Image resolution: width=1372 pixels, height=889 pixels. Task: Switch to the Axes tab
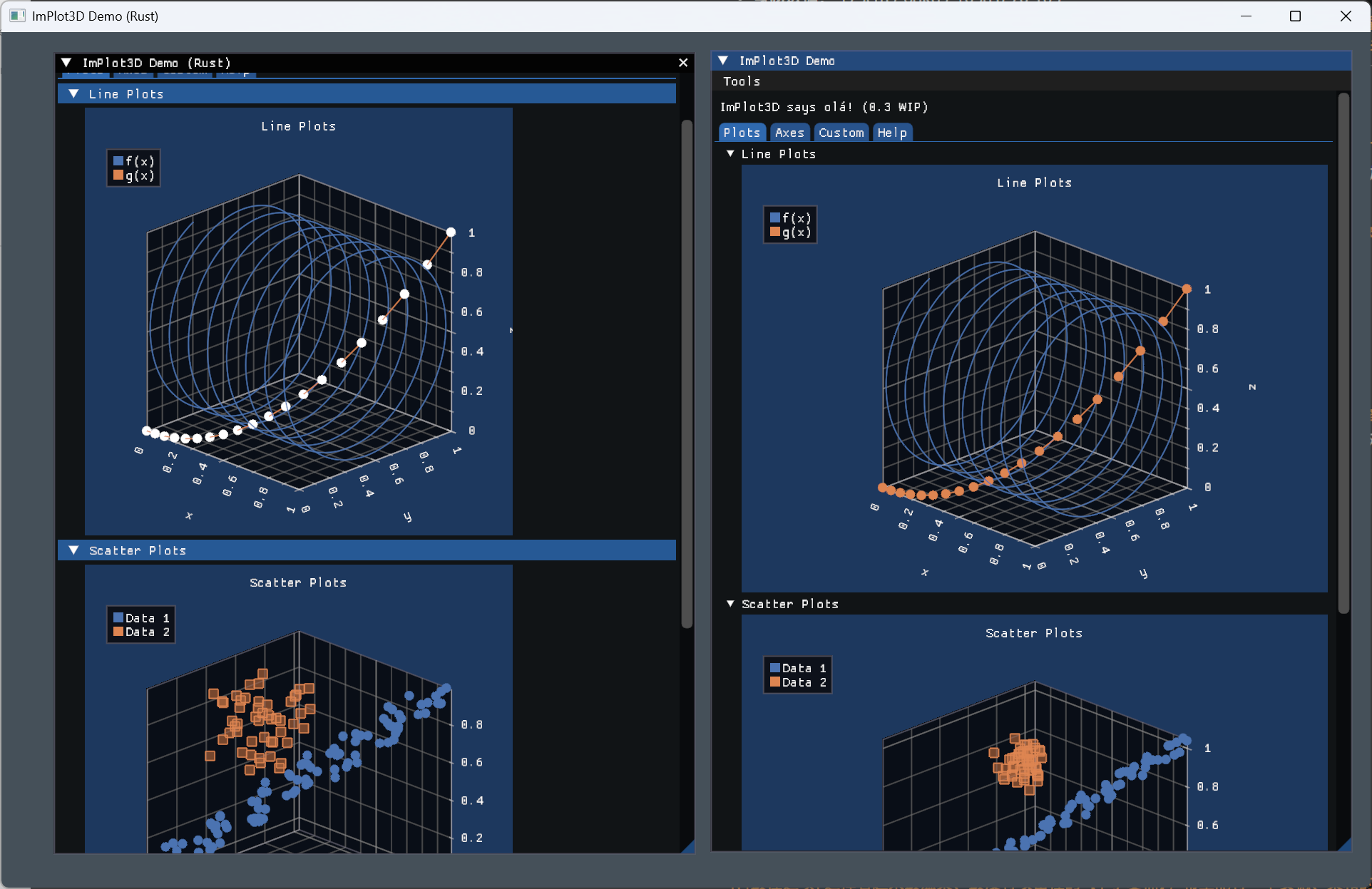click(x=789, y=133)
